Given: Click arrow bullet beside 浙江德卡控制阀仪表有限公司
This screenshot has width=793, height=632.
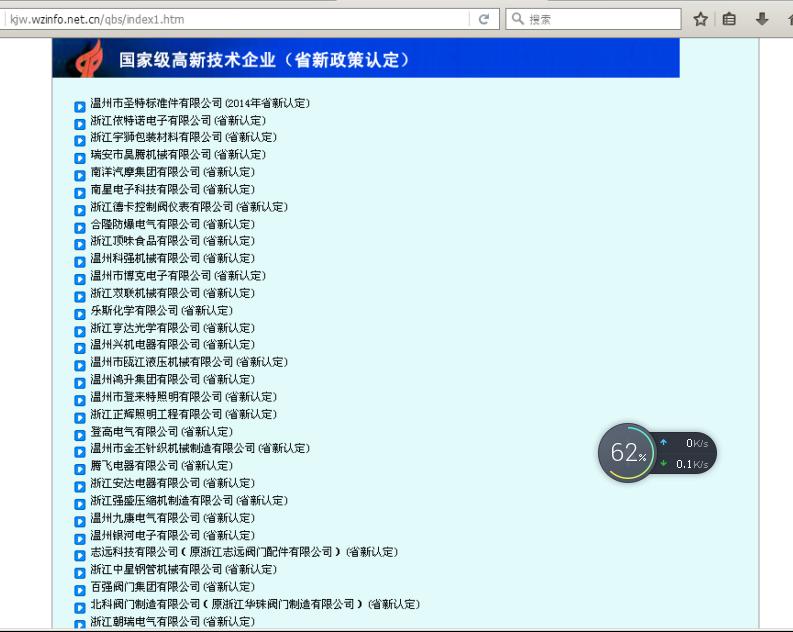Looking at the screenshot, I should point(80,210).
